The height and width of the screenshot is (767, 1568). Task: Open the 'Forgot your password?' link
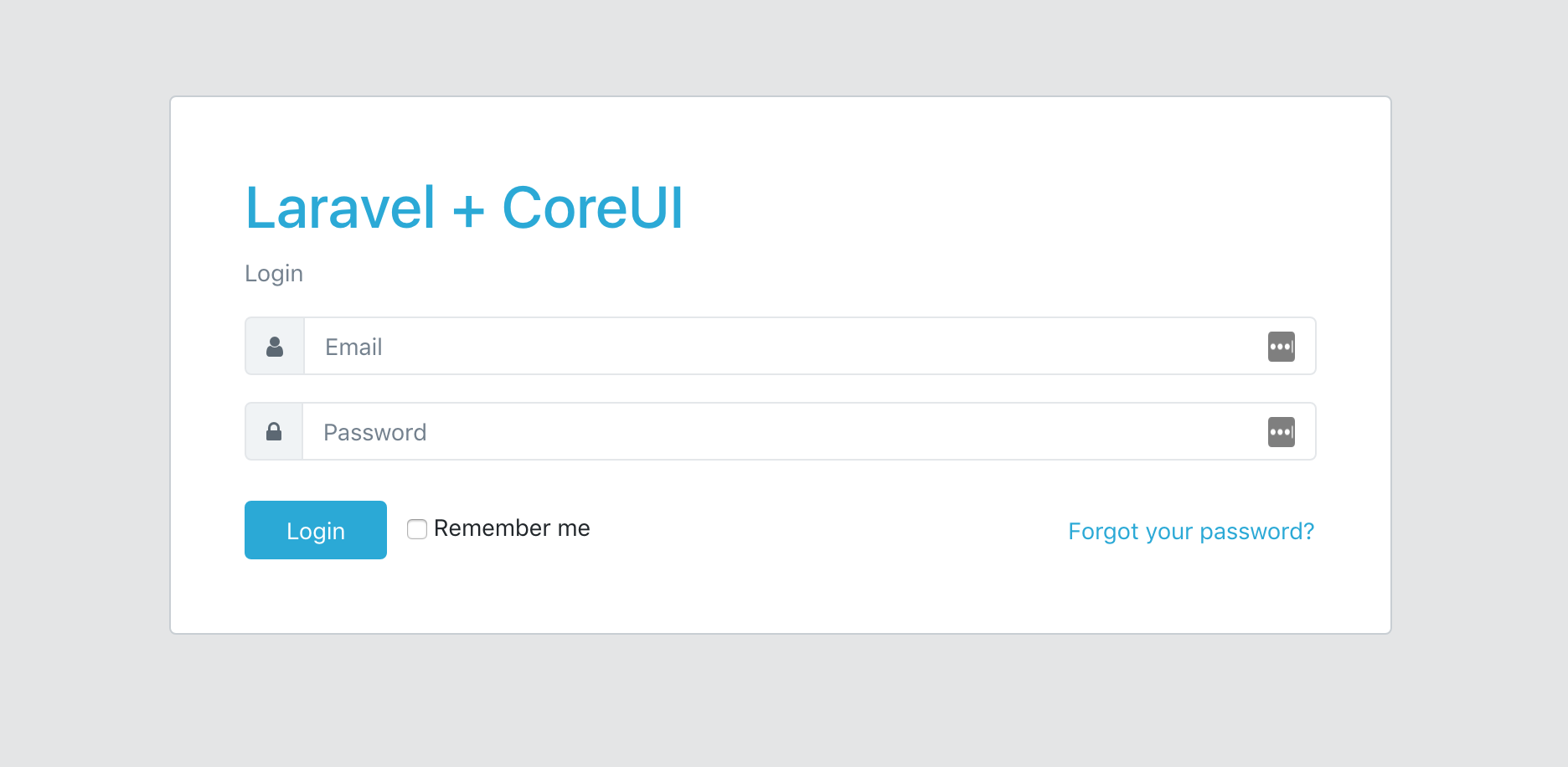1190,532
